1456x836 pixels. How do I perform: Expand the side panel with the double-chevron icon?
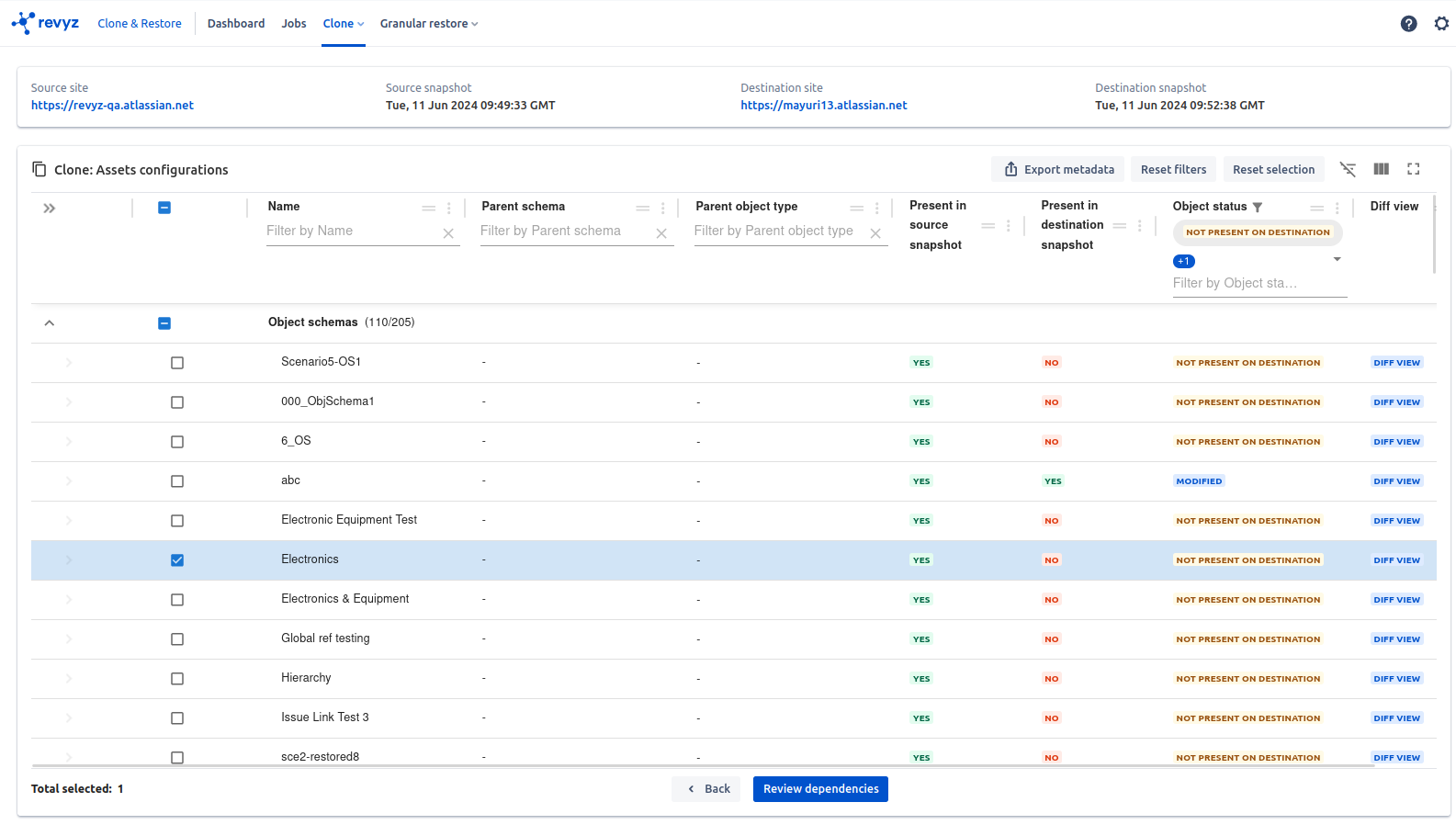pos(50,209)
